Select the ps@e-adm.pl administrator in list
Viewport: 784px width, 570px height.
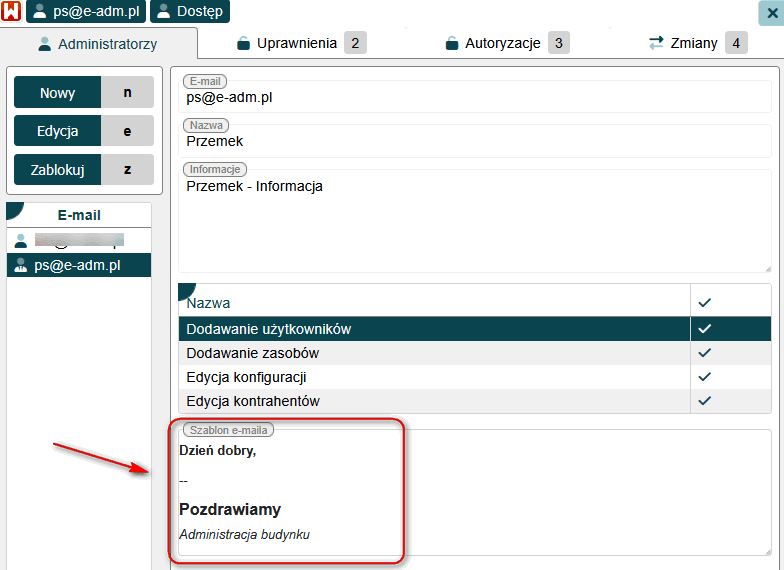coord(78,265)
